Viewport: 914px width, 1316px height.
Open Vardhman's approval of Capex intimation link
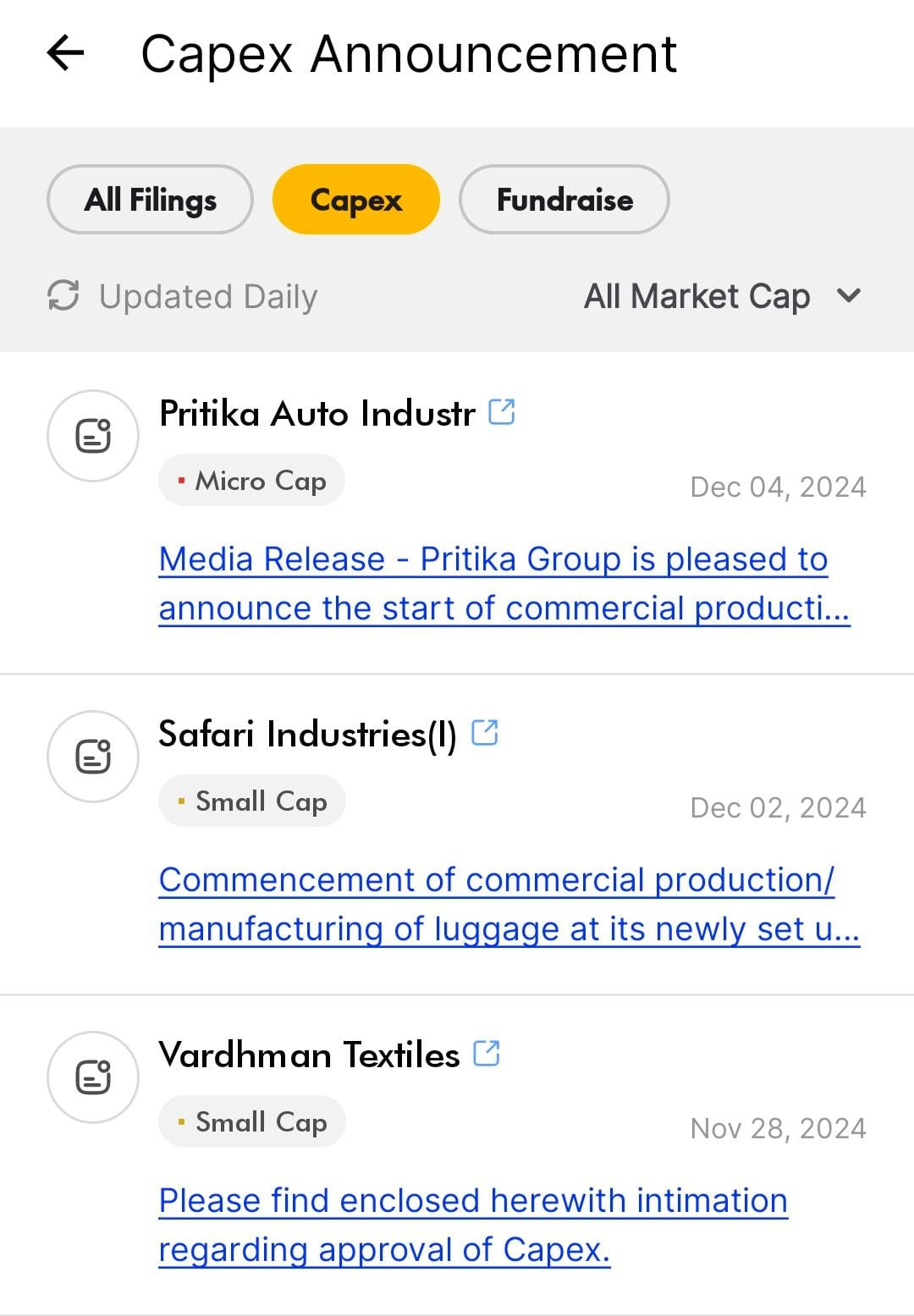(x=473, y=1225)
